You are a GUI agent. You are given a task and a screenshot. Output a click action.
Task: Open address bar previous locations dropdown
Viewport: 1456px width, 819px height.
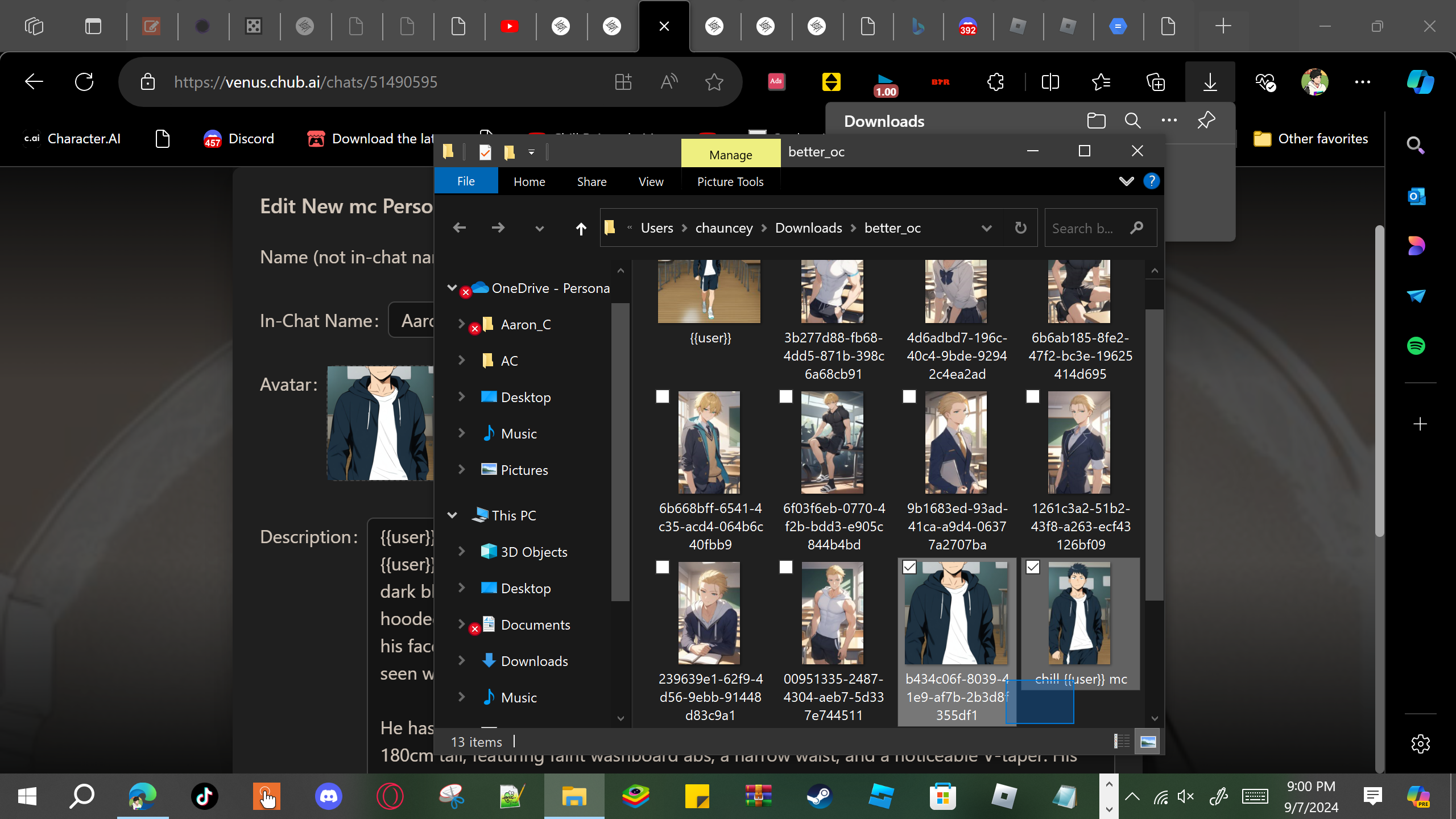coord(987,228)
